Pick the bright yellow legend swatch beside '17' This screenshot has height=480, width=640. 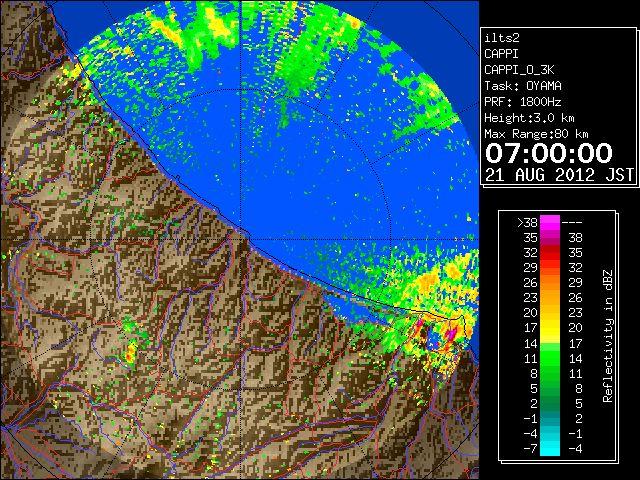tap(550, 328)
